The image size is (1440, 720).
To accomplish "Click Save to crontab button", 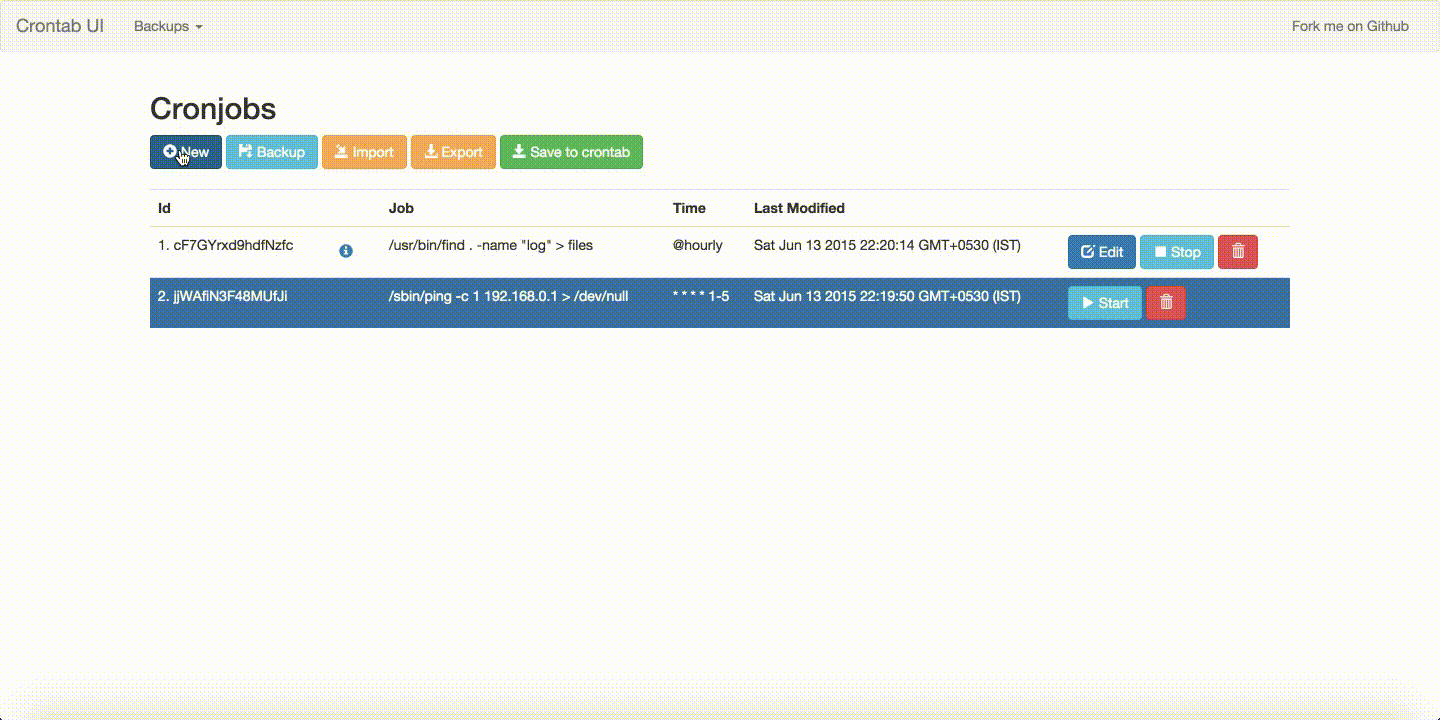I will pyautogui.click(x=571, y=152).
